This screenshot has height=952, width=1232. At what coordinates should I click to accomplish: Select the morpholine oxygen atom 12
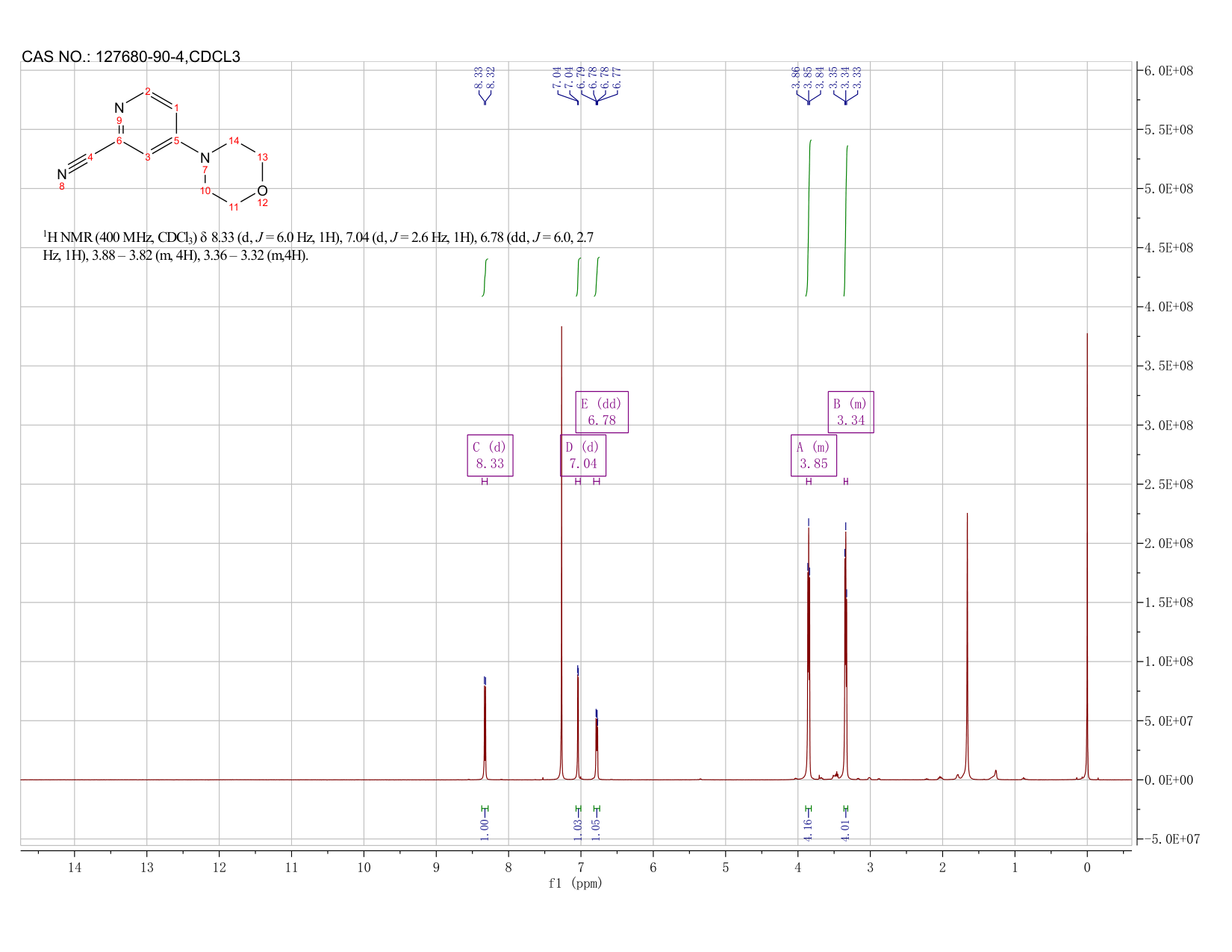(x=262, y=191)
